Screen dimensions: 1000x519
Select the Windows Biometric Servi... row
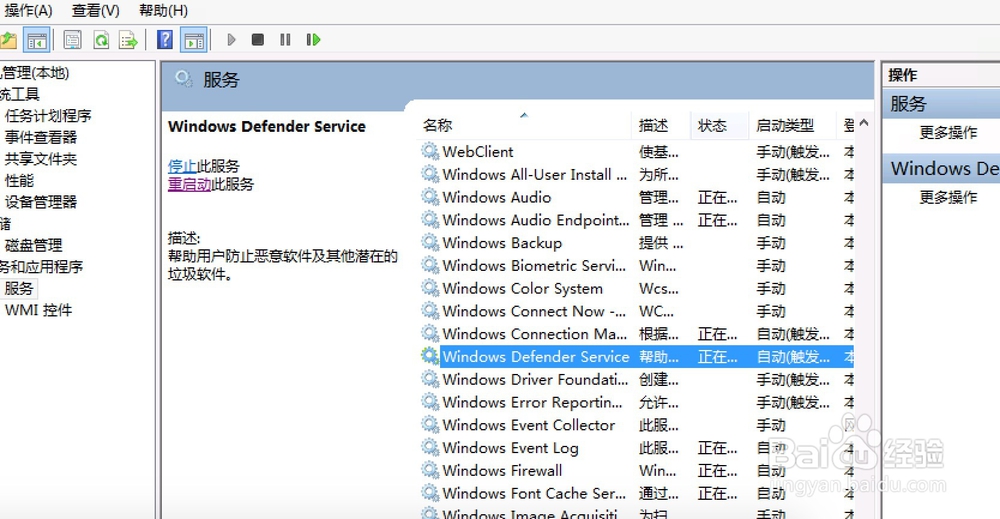pyautogui.click(x=637, y=265)
